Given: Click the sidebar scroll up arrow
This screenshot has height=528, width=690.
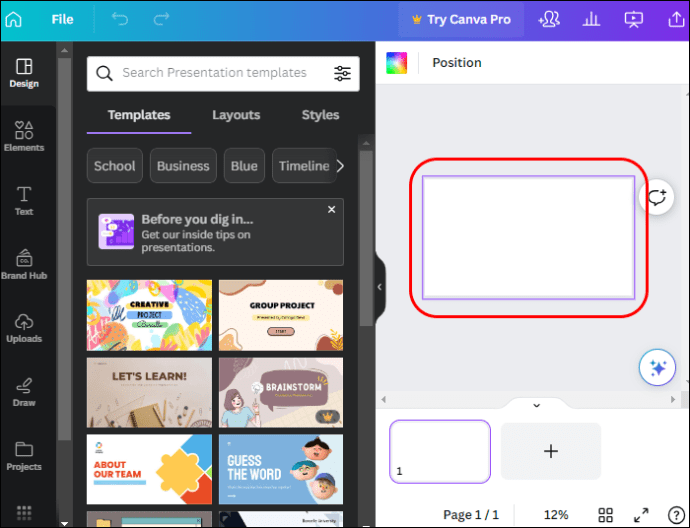Looking at the screenshot, I should click(x=65, y=50).
